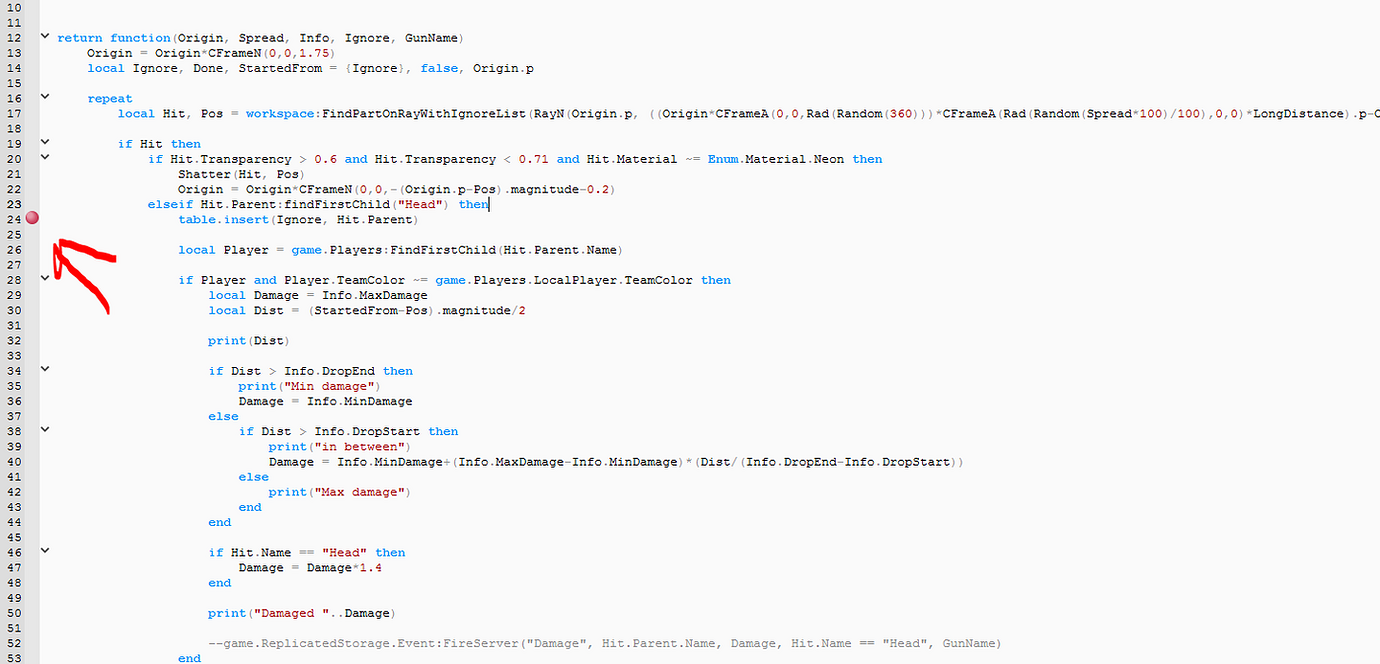Collapse the return function code fold

click(44, 37)
